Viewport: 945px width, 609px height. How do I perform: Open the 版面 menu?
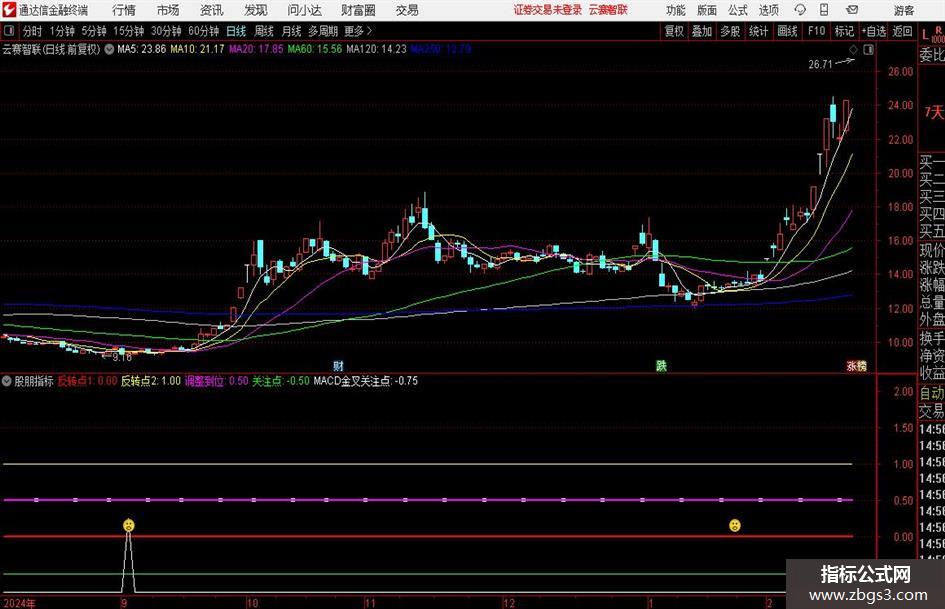pyautogui.click(x=707, y=10)
